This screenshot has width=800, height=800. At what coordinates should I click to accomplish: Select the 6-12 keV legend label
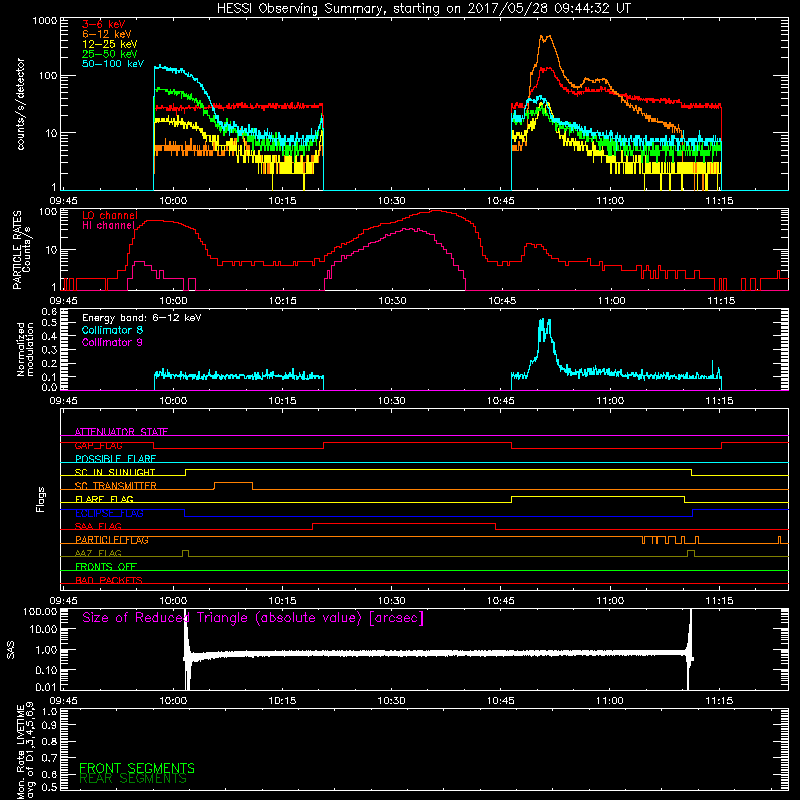click(x=107, y=34)
